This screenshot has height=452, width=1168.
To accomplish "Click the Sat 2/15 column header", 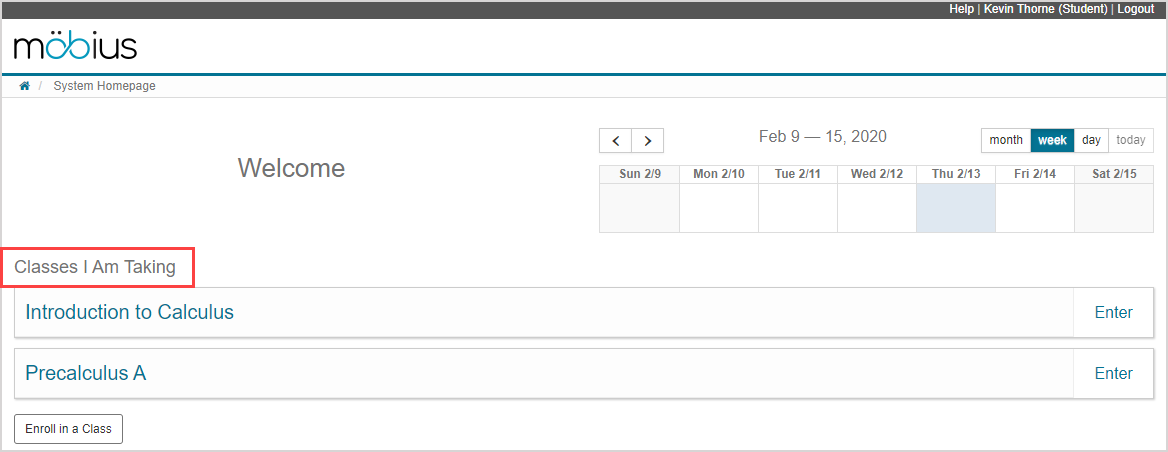I will (x=1114, y=174).
